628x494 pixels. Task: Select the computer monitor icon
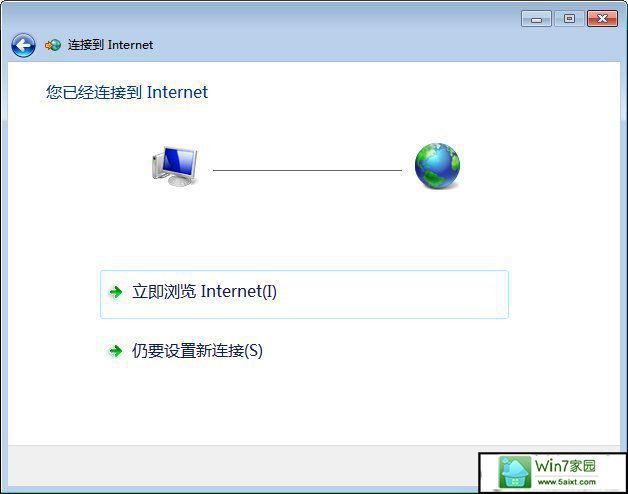[x=175, y=166]
